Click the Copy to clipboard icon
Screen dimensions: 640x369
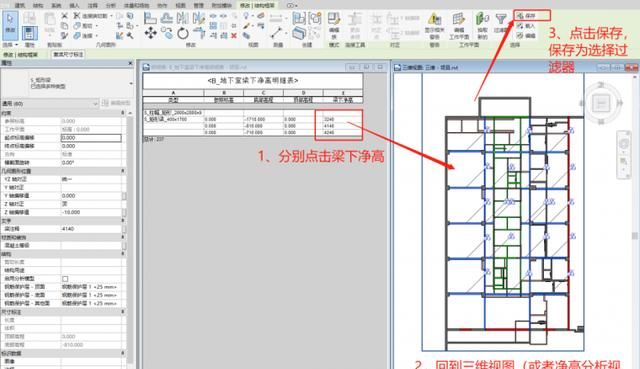(64, 26)
